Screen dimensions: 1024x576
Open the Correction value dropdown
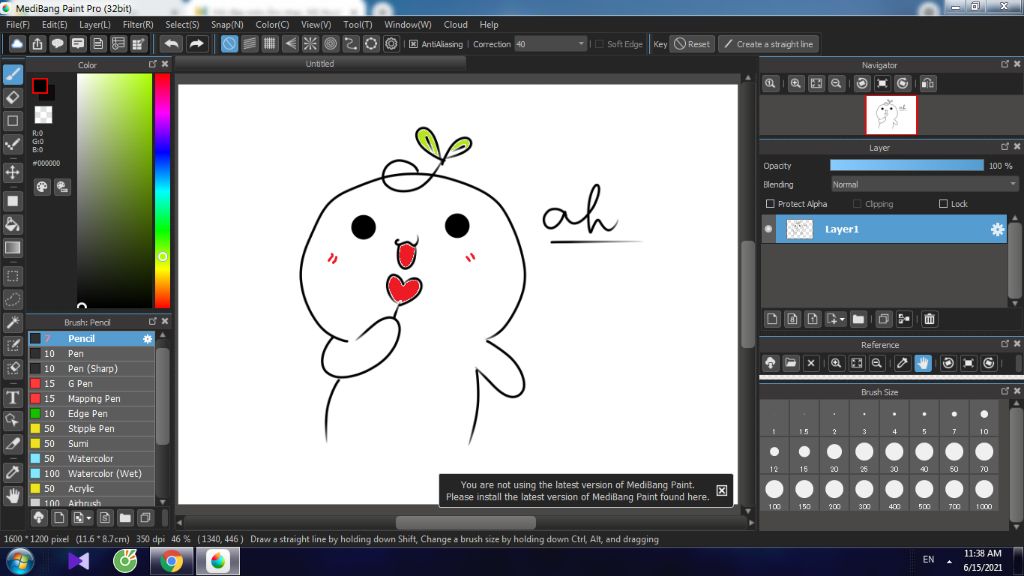[x=581, y=44]
